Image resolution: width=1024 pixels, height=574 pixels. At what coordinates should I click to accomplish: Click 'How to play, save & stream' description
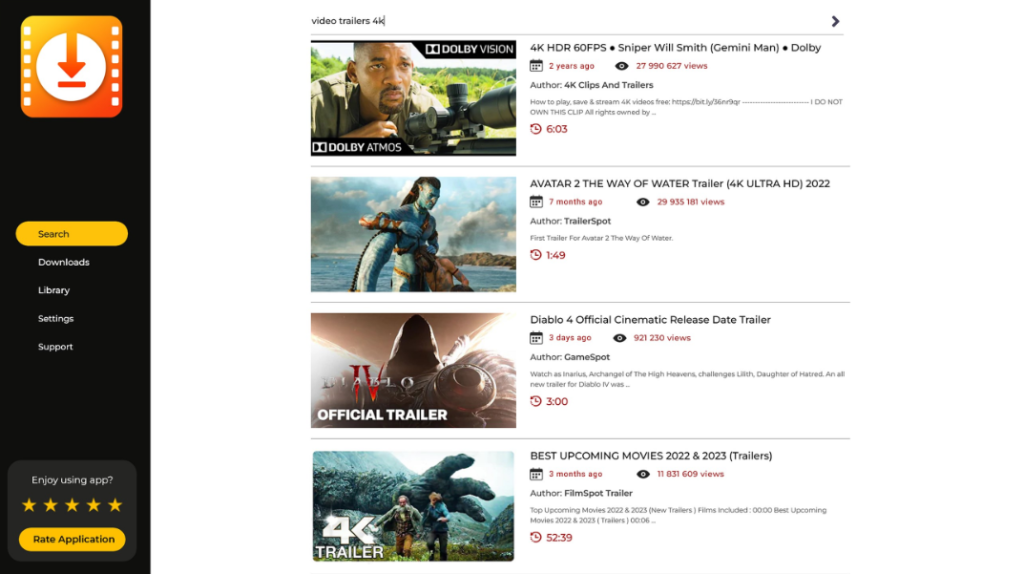coord(686,107)
